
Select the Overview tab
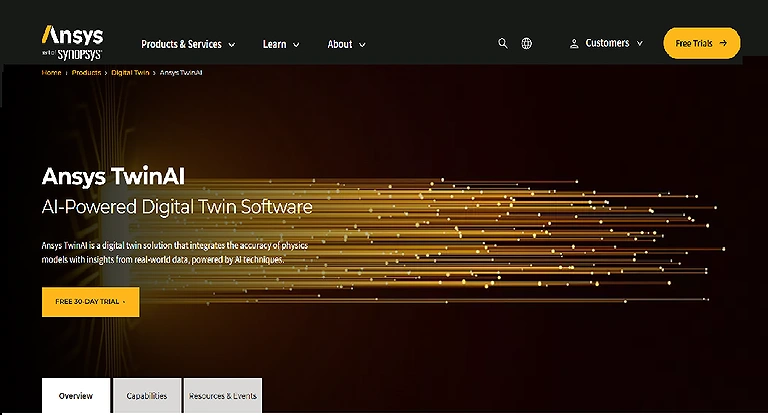(x=76, y=396)
